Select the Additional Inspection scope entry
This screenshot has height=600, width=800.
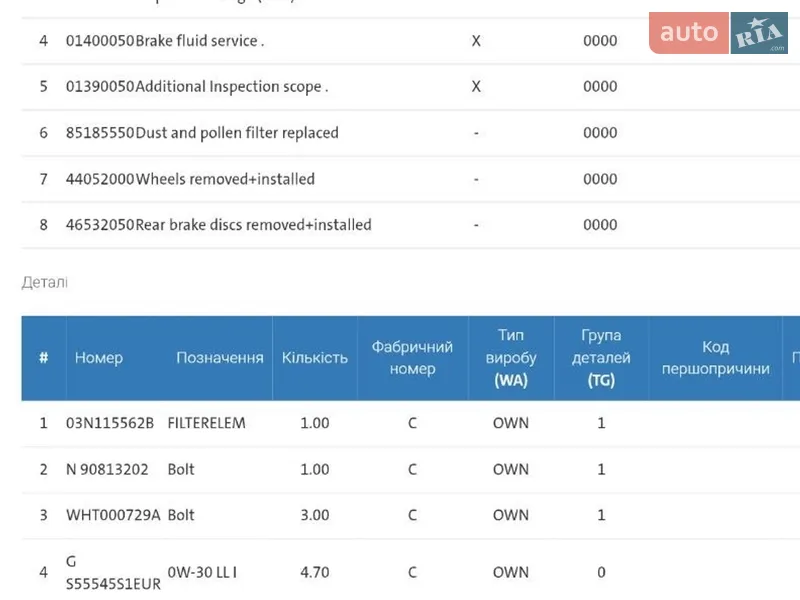231,87
